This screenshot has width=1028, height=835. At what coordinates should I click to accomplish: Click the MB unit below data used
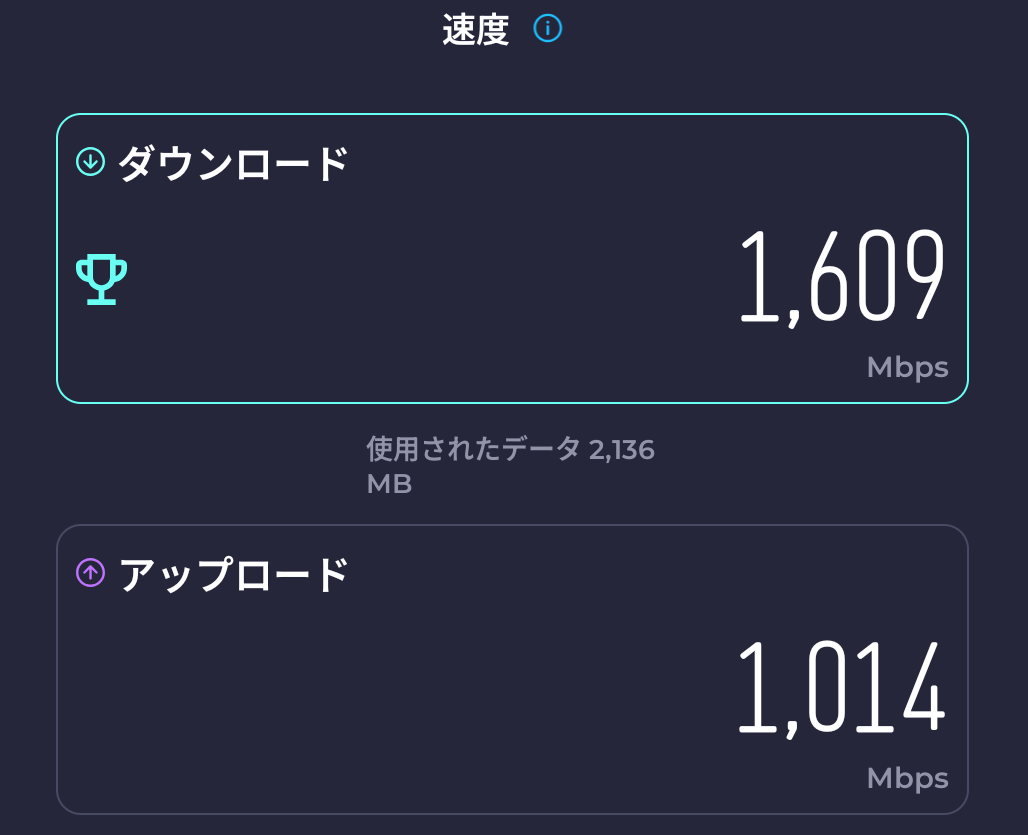[x=389, y=484]
